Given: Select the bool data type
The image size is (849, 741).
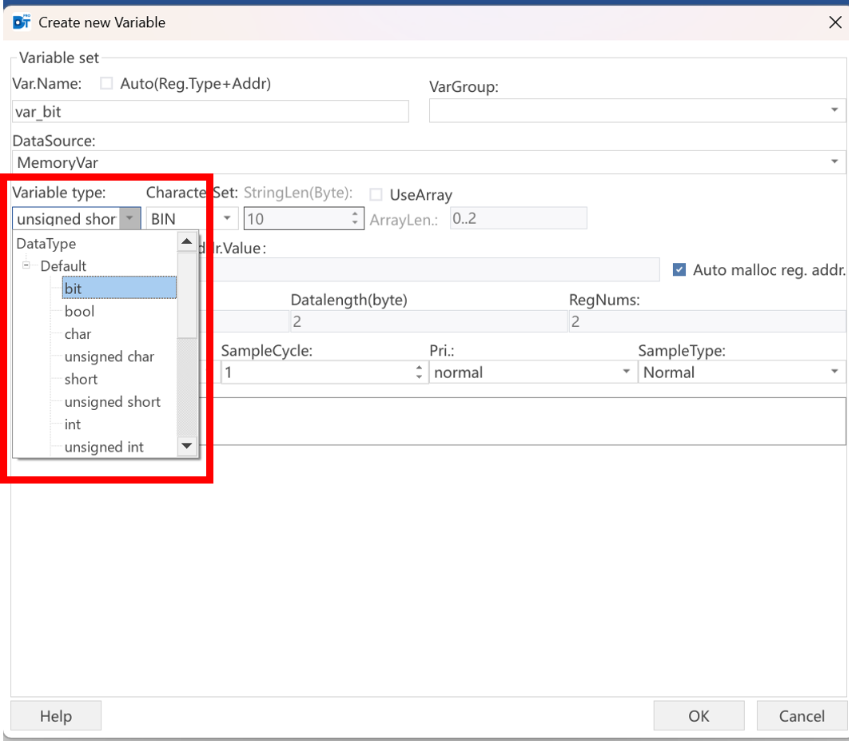Looking at the screenshot, I should click(80, 311).
